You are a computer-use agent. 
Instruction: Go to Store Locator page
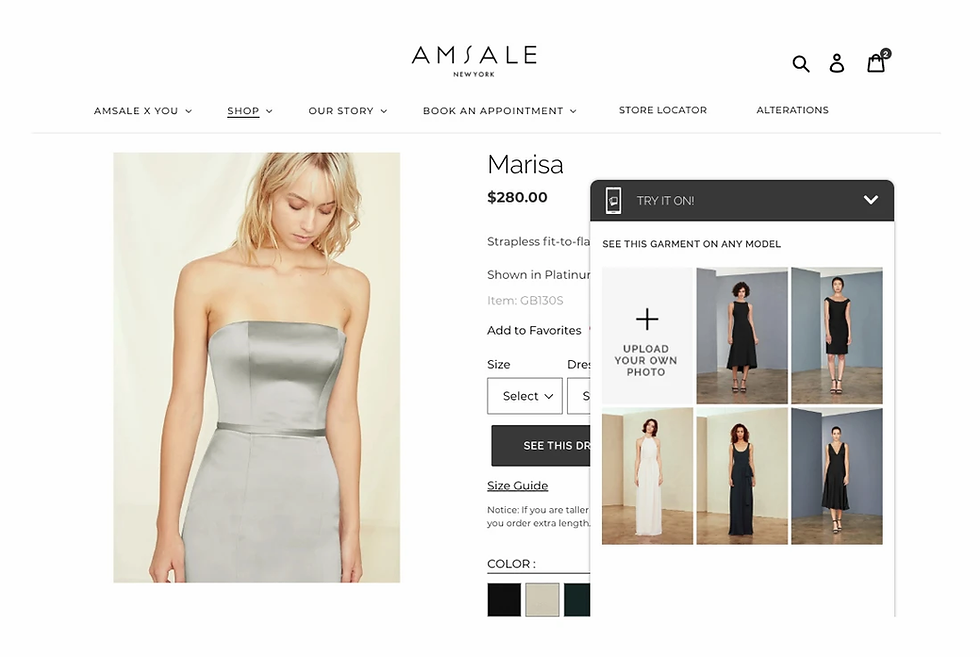click(662, 110)
